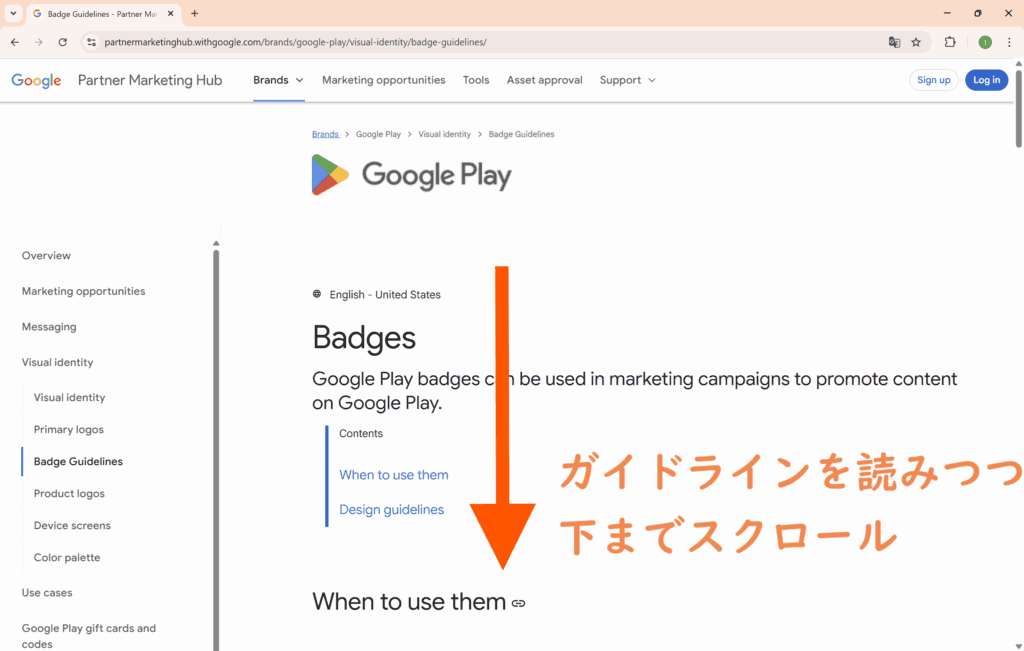Open the green Chrome profile avatar
This screenshot has width=1024, height=651.
[985, 42]
